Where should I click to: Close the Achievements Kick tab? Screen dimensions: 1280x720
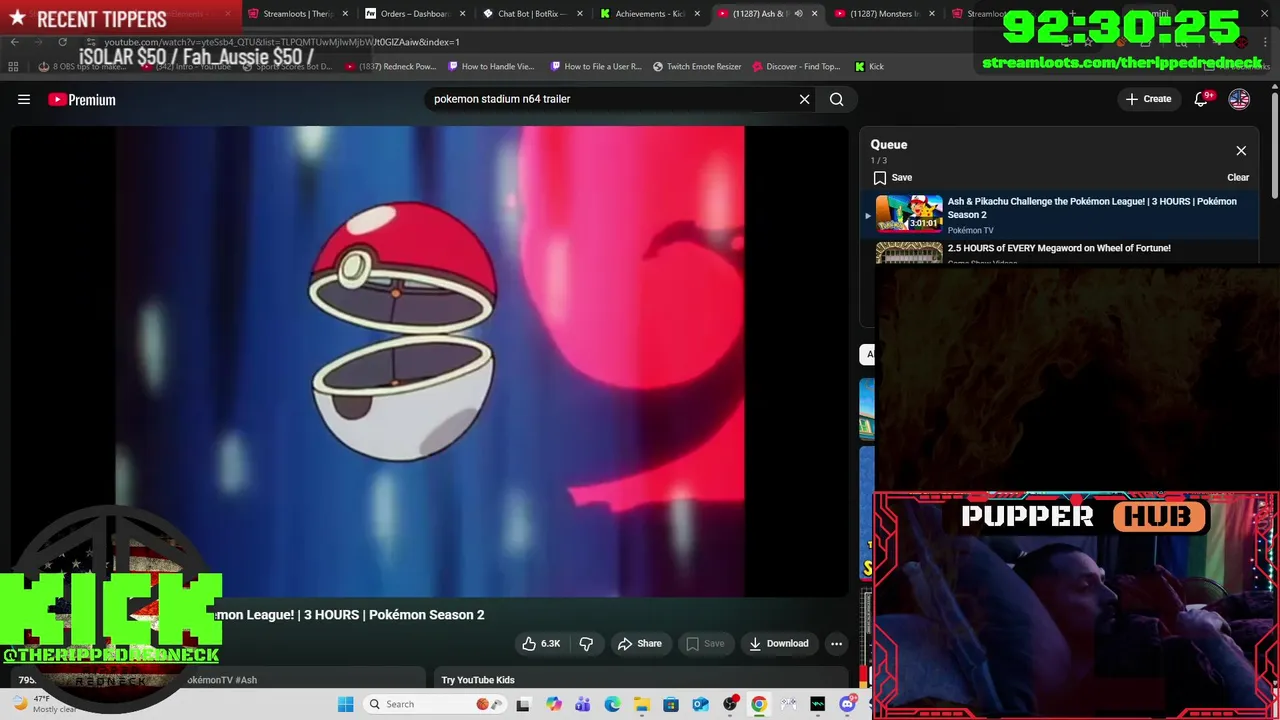pos(697,14)
